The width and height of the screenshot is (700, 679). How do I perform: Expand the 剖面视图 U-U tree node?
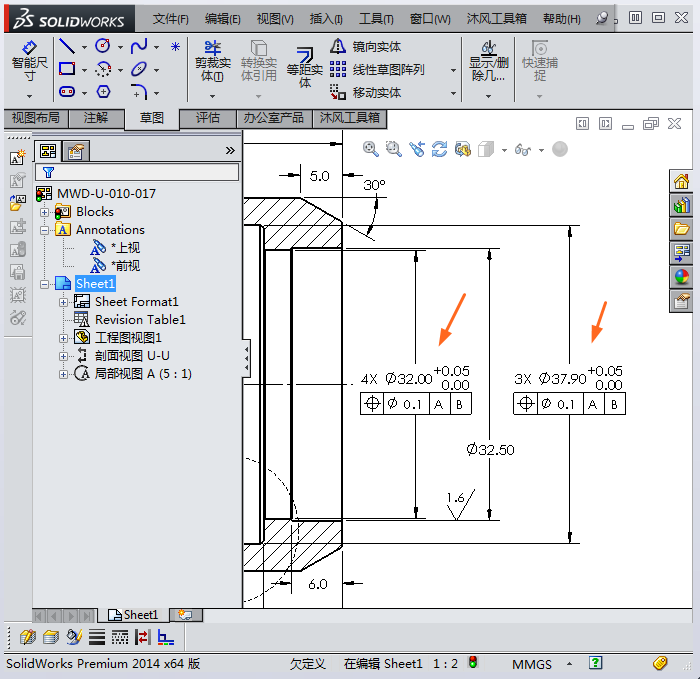(64, 356)
